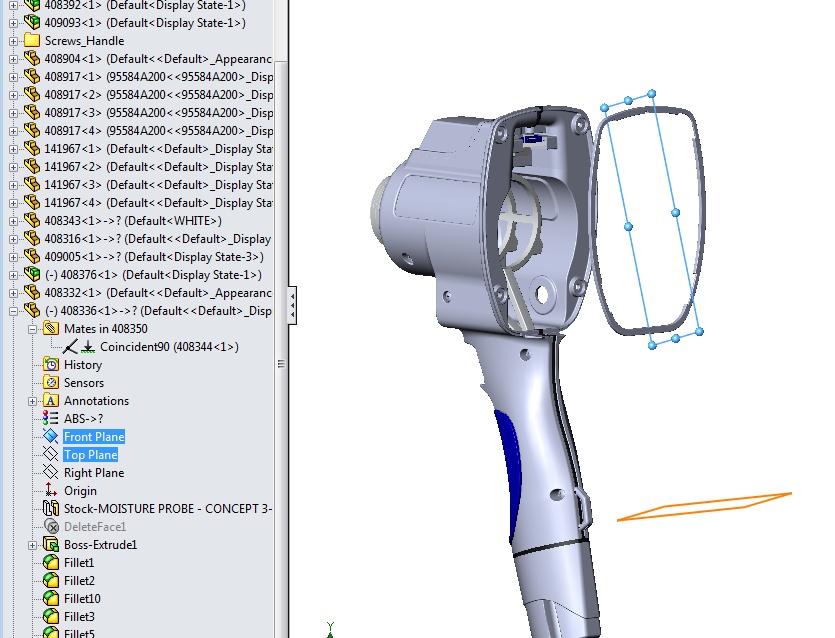Select 141967<3> in the feature tree
The image size is (835, 638).
(159, 185)
